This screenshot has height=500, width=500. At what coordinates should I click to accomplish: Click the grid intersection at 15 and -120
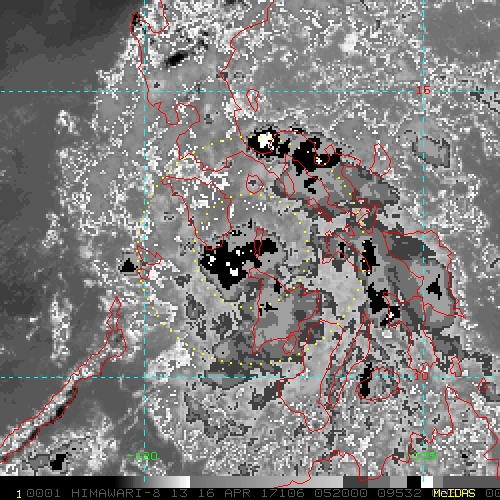pos(145,91)
